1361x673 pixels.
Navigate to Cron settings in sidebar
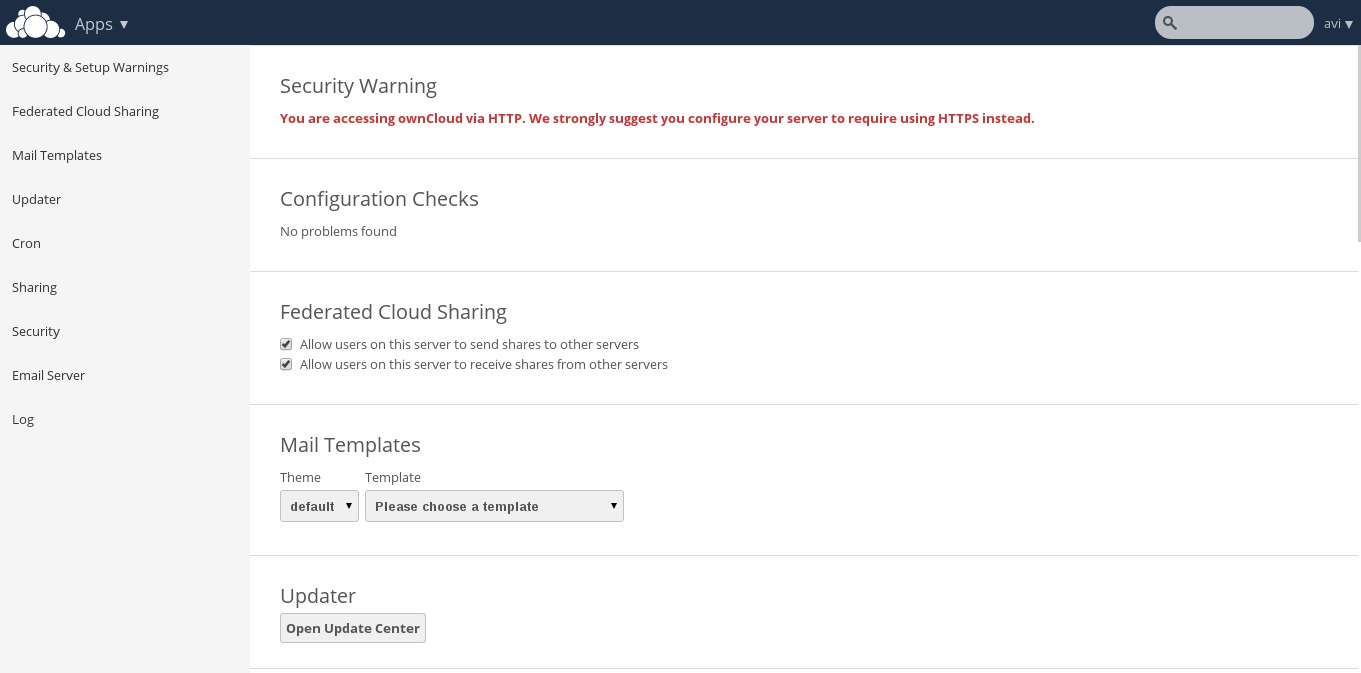[26, 243]
